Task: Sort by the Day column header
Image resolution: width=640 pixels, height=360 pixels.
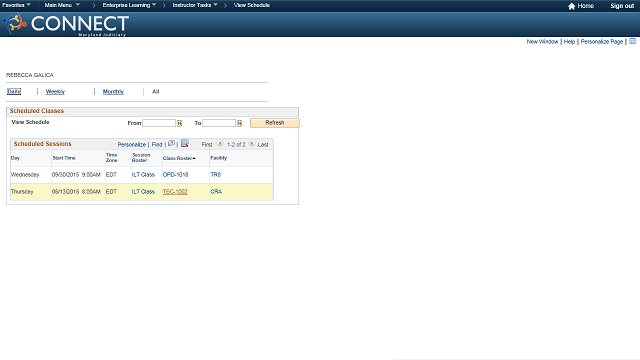Action: click(15, 158)
